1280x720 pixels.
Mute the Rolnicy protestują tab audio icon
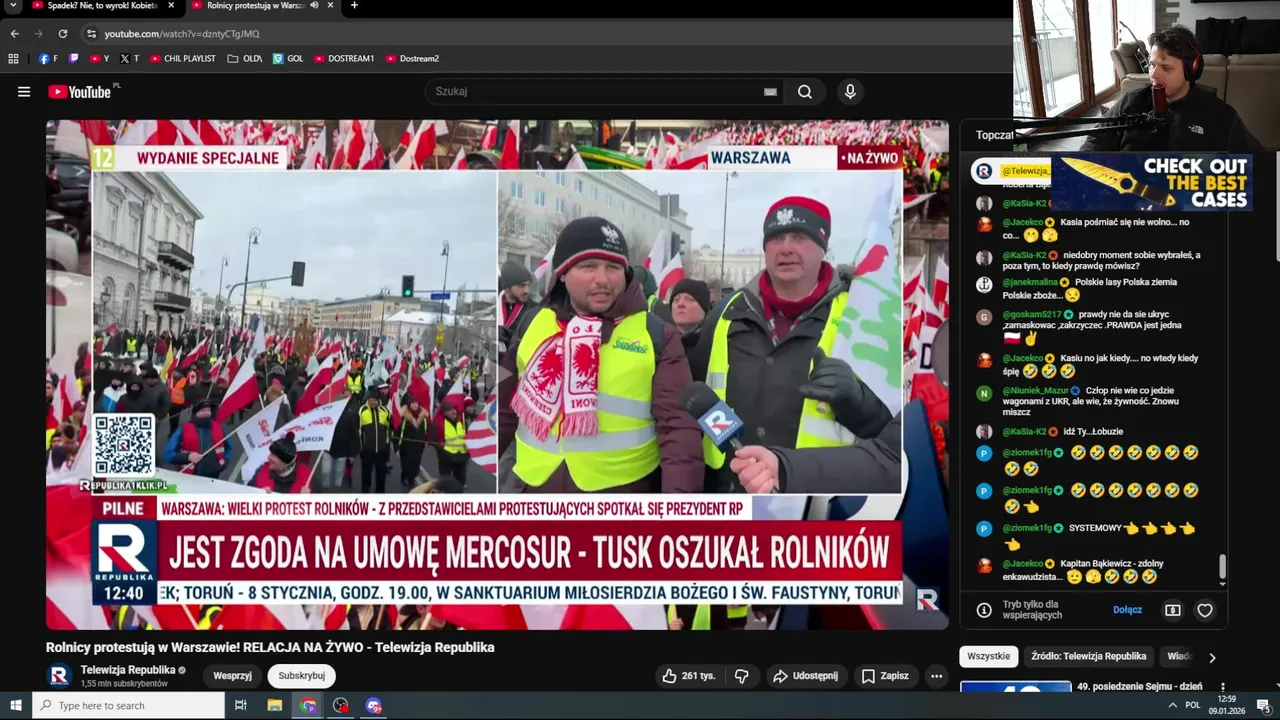315,5
